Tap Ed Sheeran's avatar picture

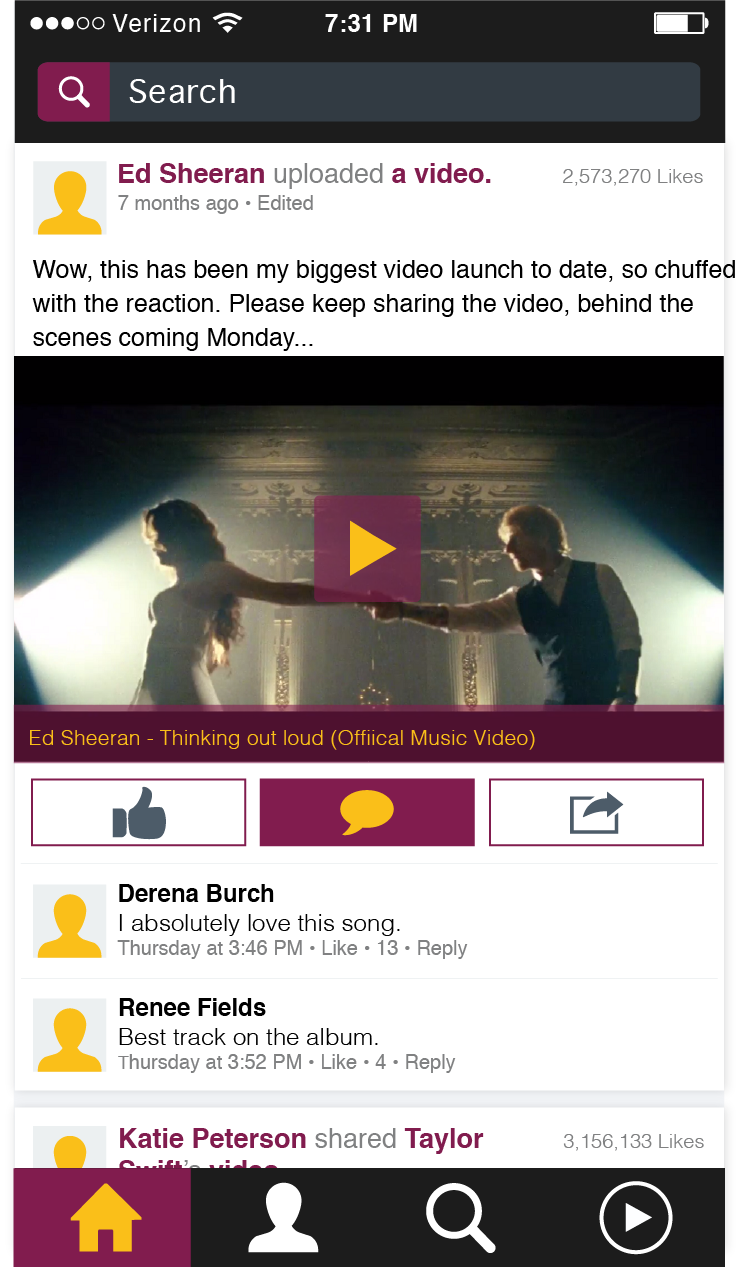coord(70,198)
